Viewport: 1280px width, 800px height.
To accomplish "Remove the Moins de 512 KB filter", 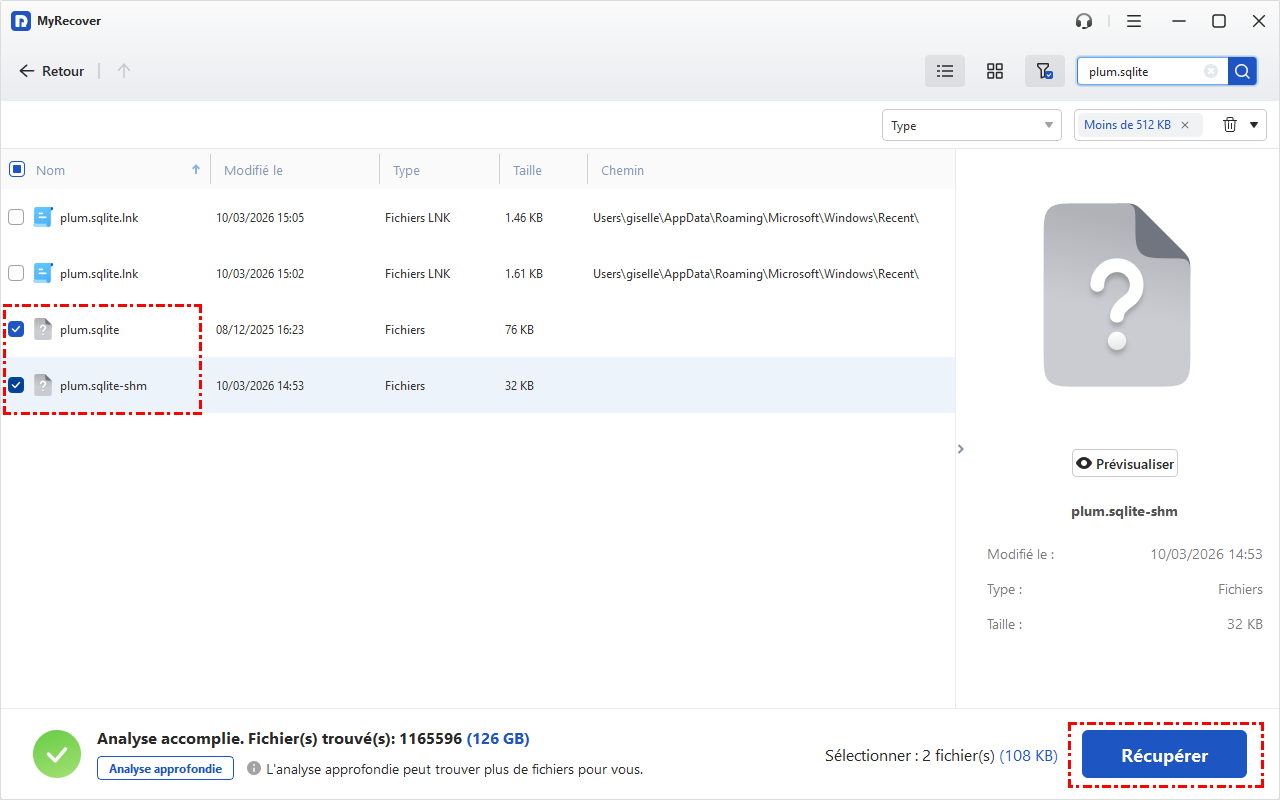I will click(1185, 125).
